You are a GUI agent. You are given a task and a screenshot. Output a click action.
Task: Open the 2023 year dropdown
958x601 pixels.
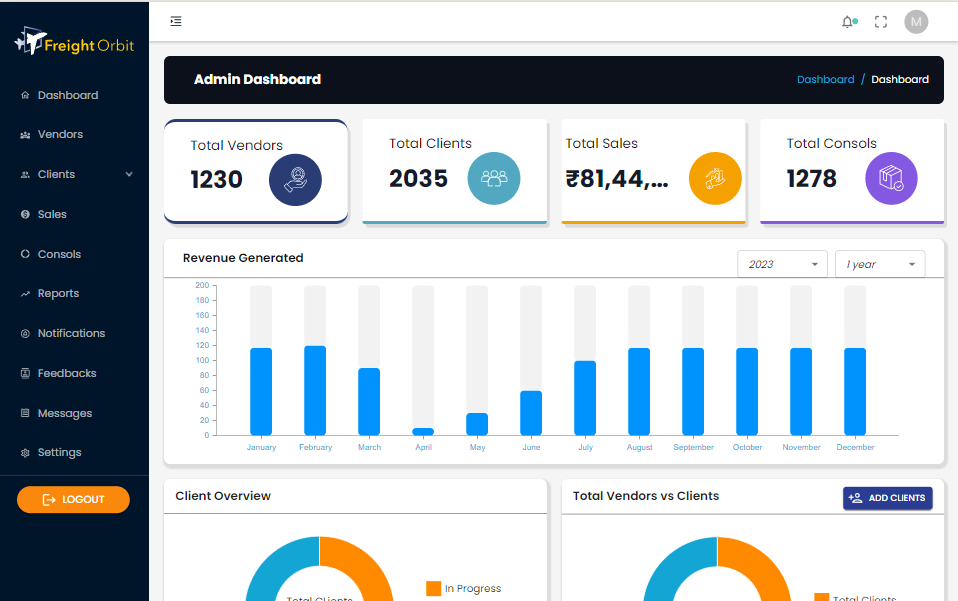[x=782, y=264]
